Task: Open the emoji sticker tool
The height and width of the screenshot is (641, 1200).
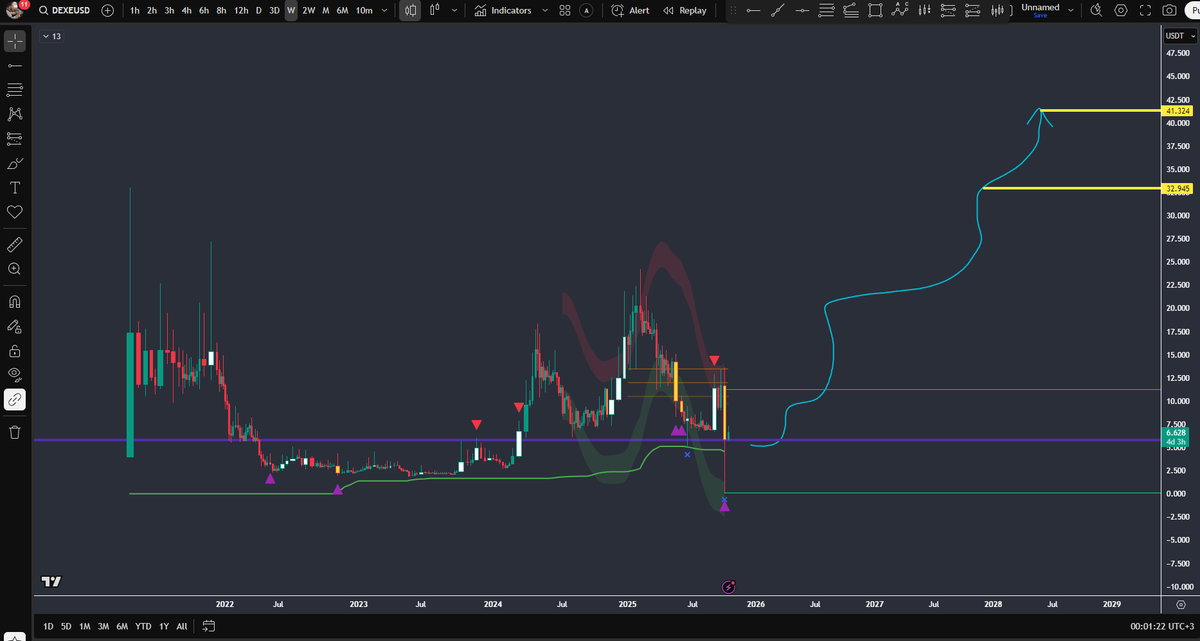Action: coord(14,212)
